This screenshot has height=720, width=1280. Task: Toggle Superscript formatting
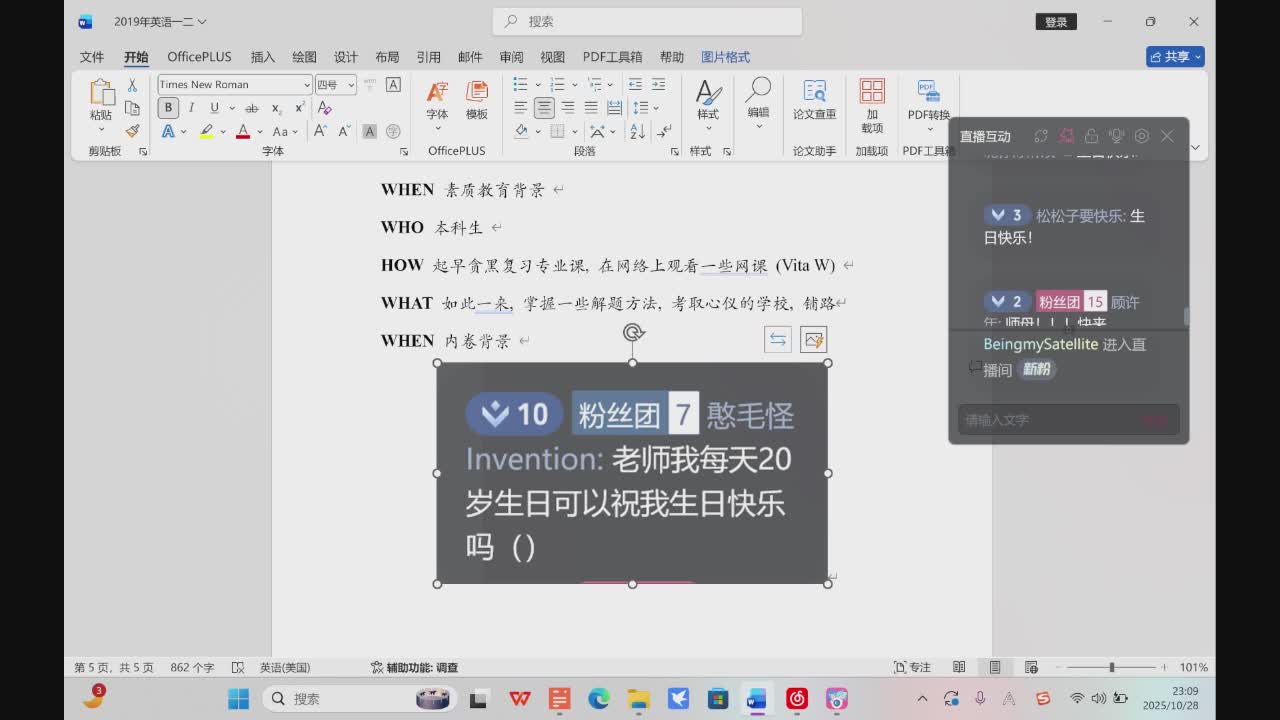[299, 108]
